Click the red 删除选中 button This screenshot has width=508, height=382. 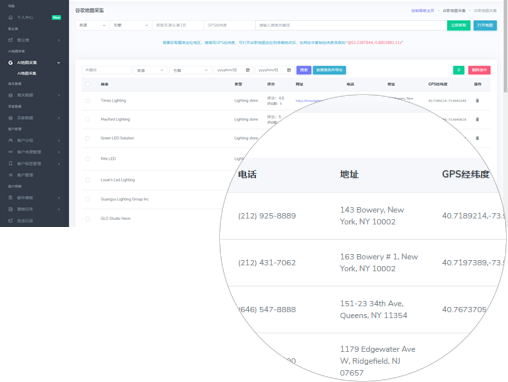point(479,70)
